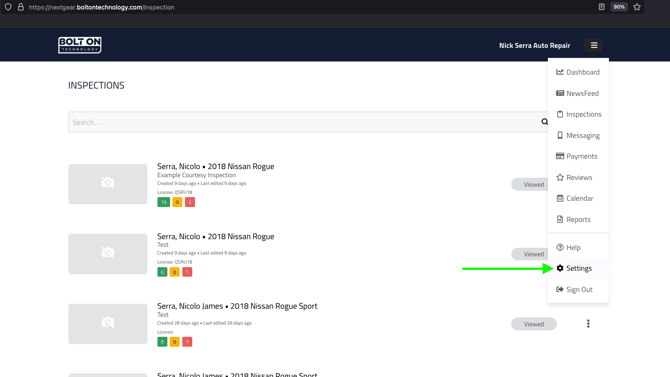
Task: Open the hamburger menu button
Action: (x=594, y=45)
